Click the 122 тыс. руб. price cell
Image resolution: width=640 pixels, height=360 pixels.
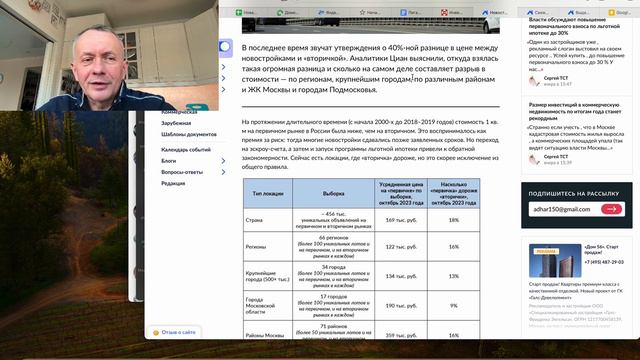(x=401, y=247)
